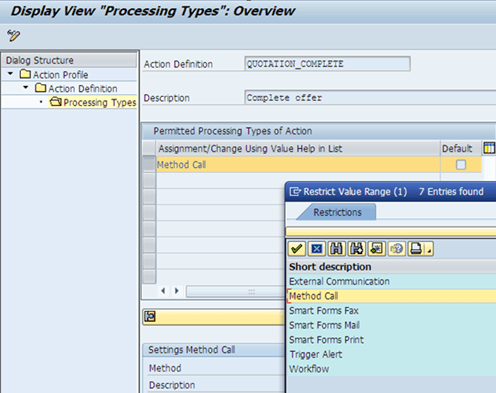Select Processing Types in Dialog Structure
The height and width of the screenshot is (393, 496).
click(100, 102)
